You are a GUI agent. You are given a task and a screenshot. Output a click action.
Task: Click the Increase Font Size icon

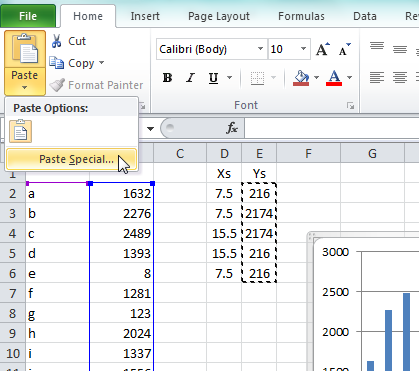322,49
